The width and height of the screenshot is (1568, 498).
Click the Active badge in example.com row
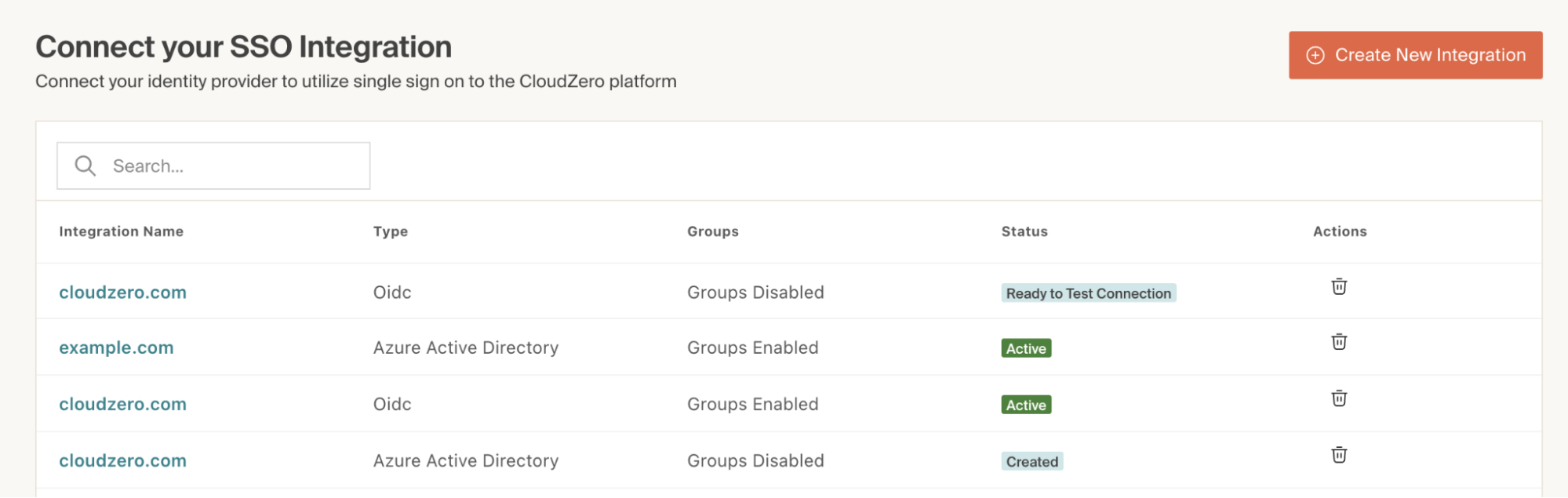click(x=1026, y=348)
